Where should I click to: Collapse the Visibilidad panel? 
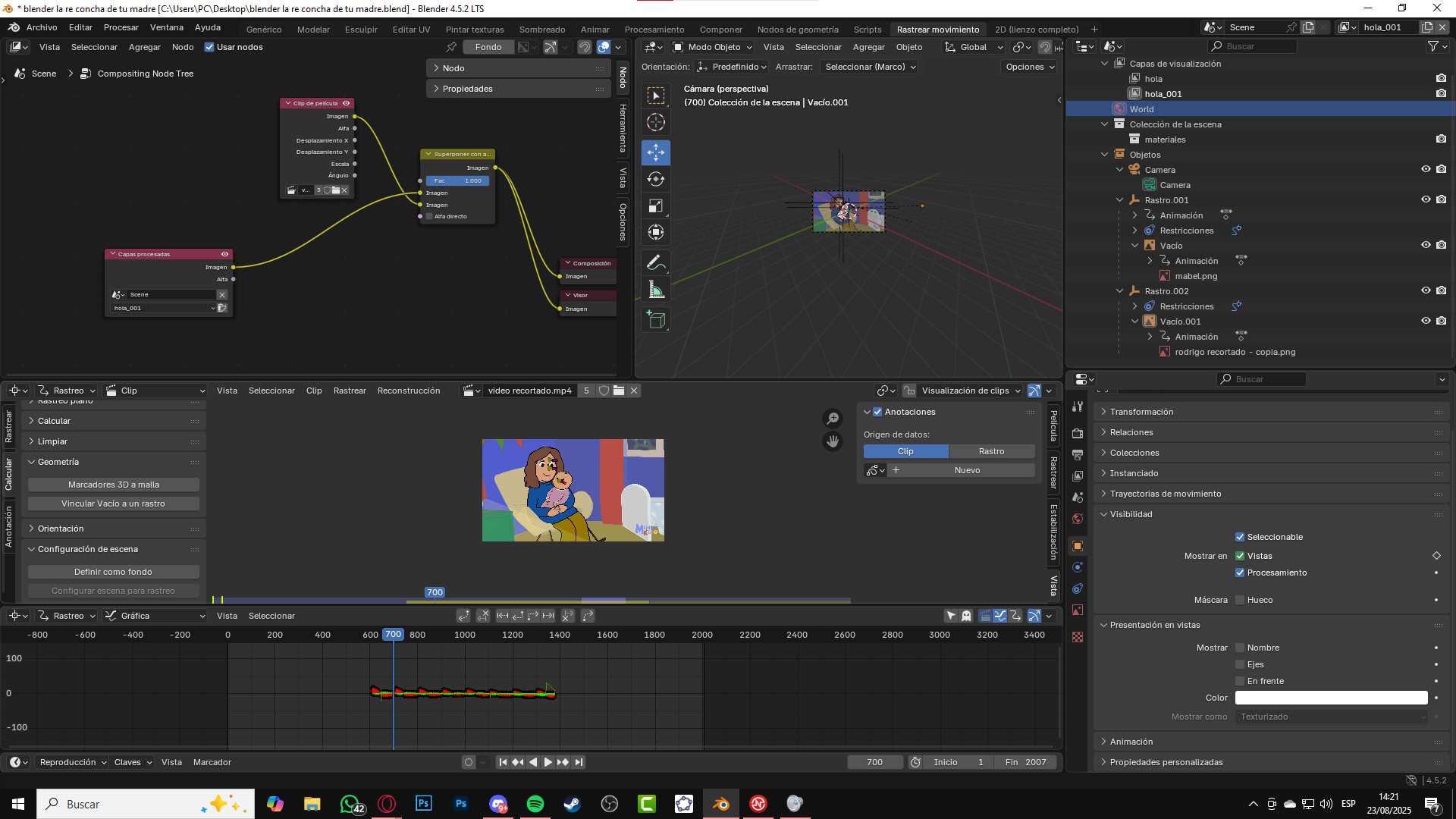[1272, 514]
